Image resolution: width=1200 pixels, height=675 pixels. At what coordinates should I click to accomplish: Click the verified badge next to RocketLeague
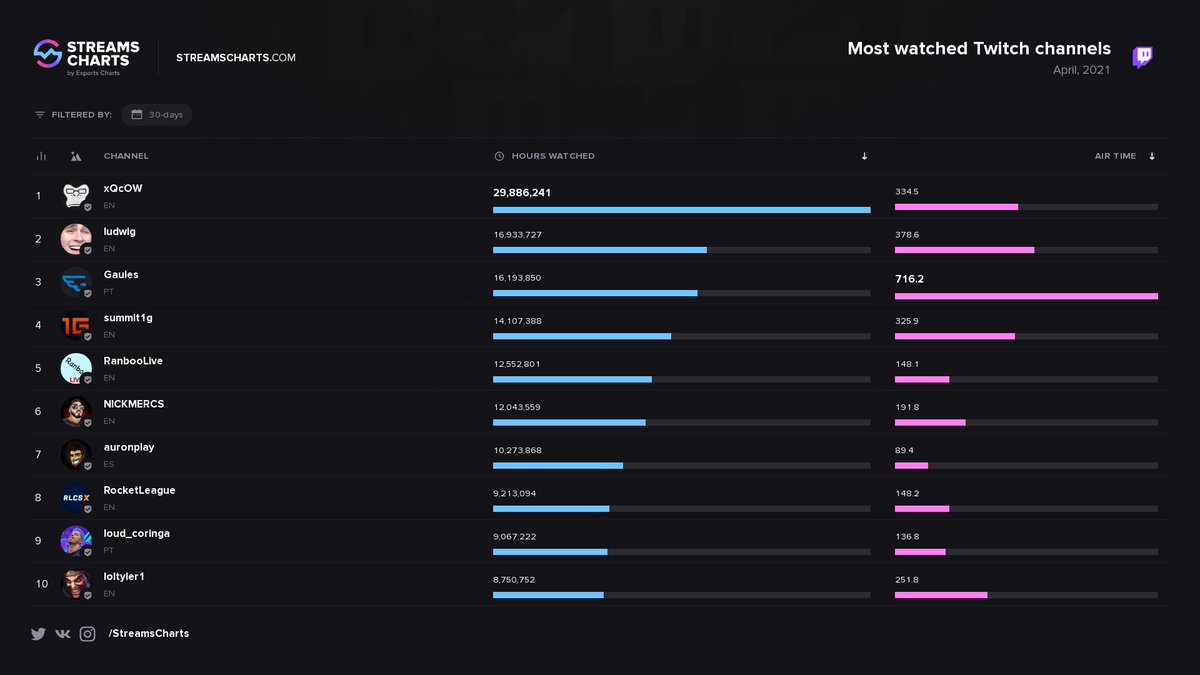(x=87, y=508)
